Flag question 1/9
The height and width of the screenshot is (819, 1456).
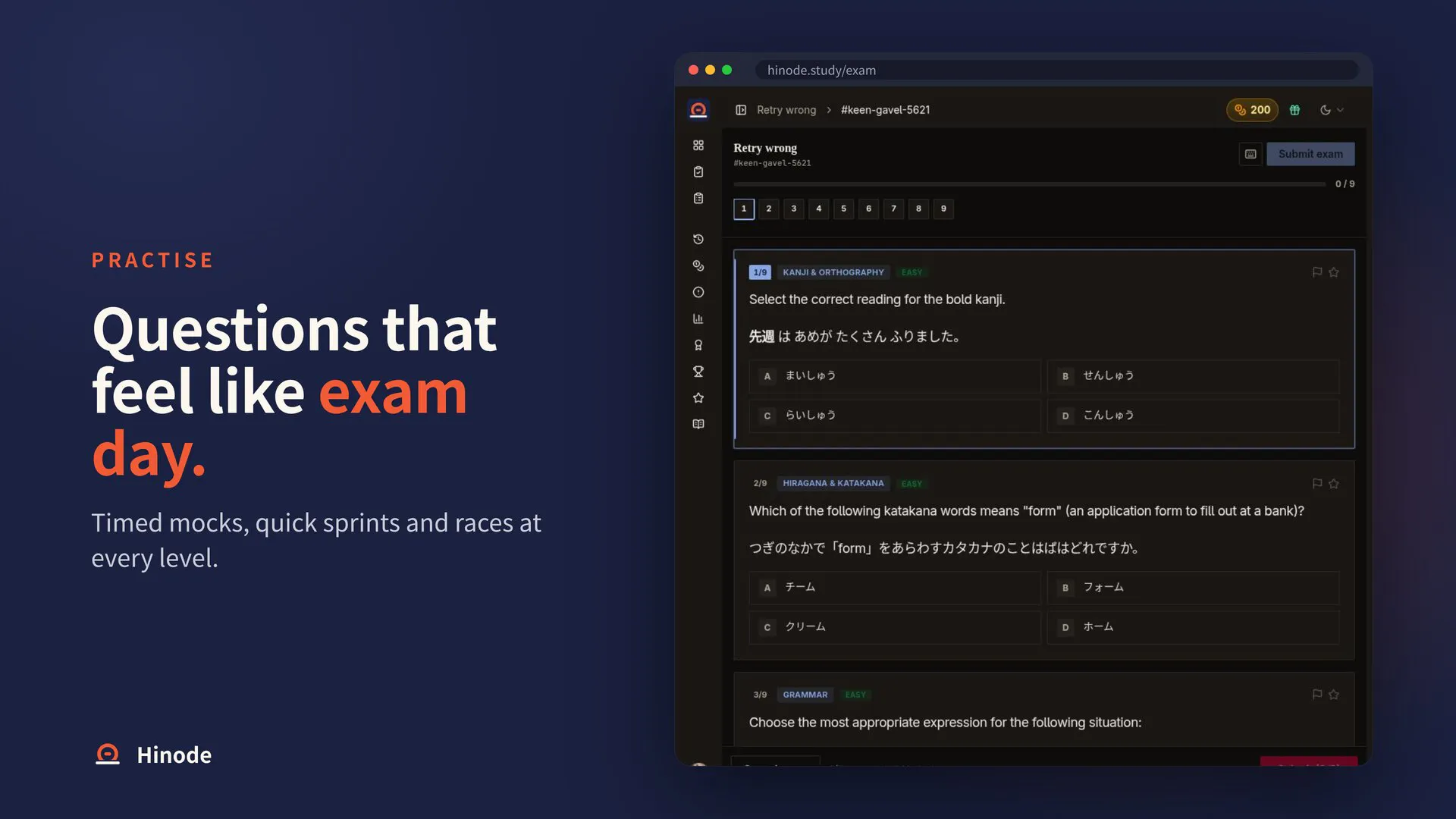(x=1317, y=272)
